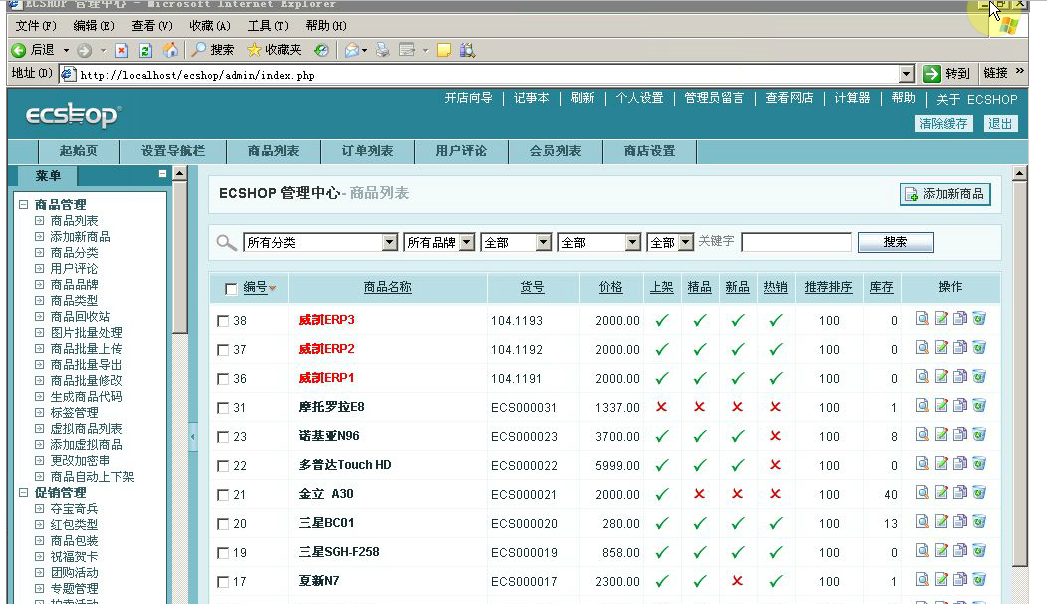Screen dimensions: 1047x604
Task: Click the 清除缓存 link
Action: pyautogui.click(x=943, y=123)
